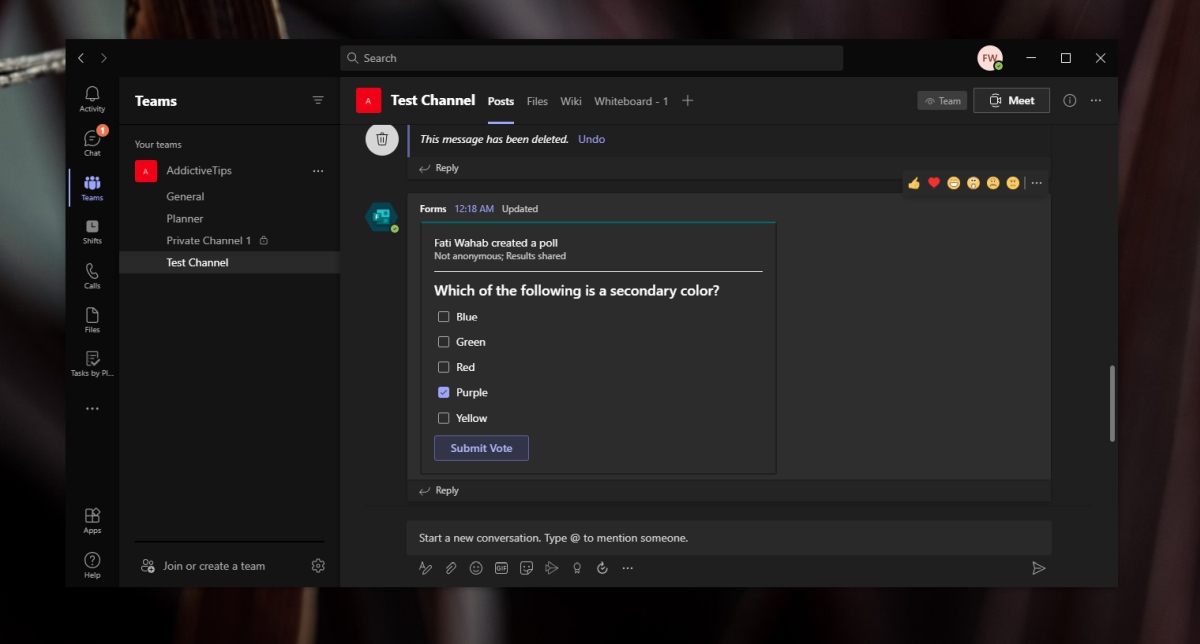The height and width of the screenshot is (644, 1200).
Task: React with sad face
Action: pyautogui.click(x=993, y=183)
